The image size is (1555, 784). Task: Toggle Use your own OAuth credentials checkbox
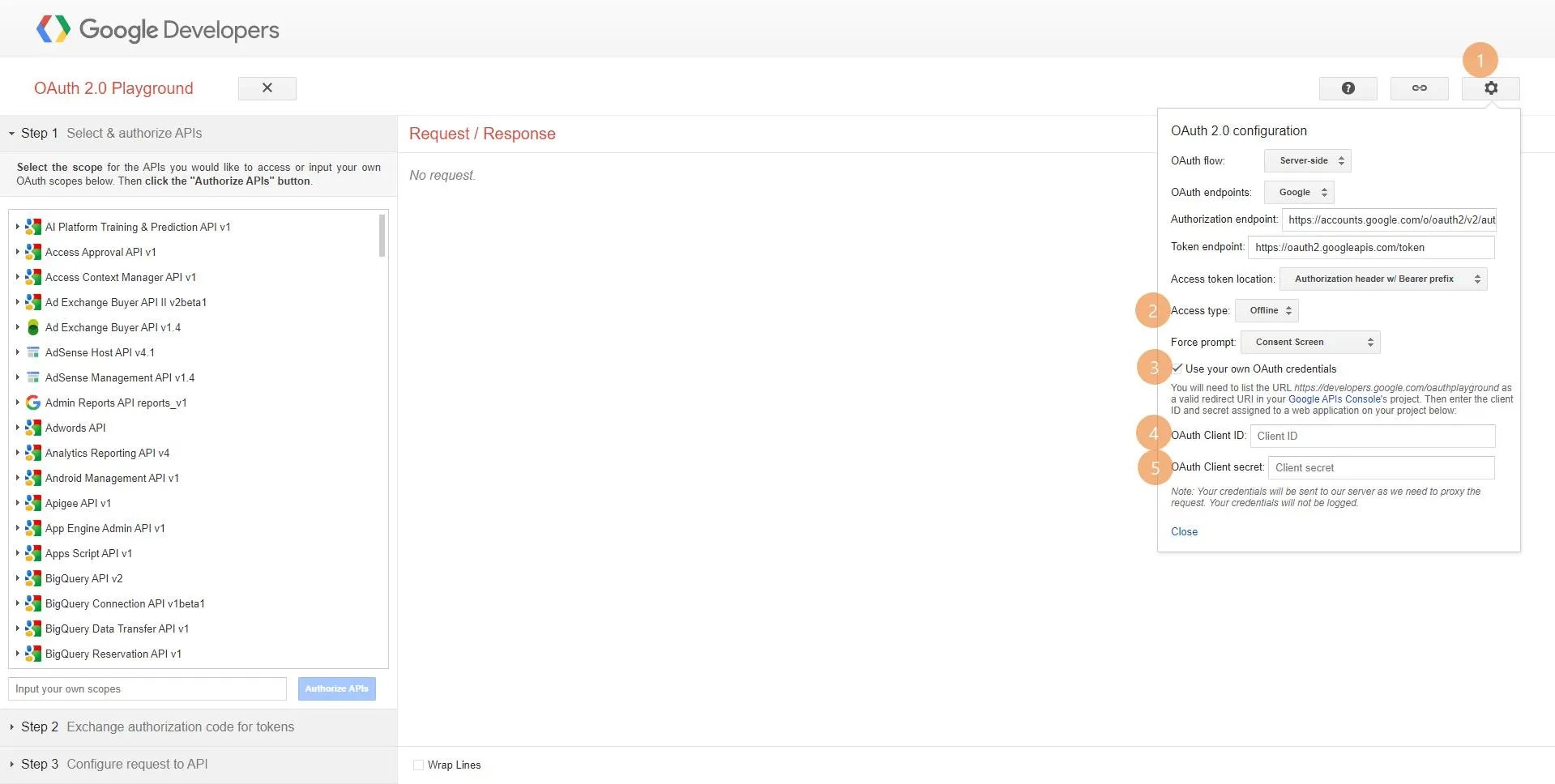pyautogui.click(x=1177, y=369)
